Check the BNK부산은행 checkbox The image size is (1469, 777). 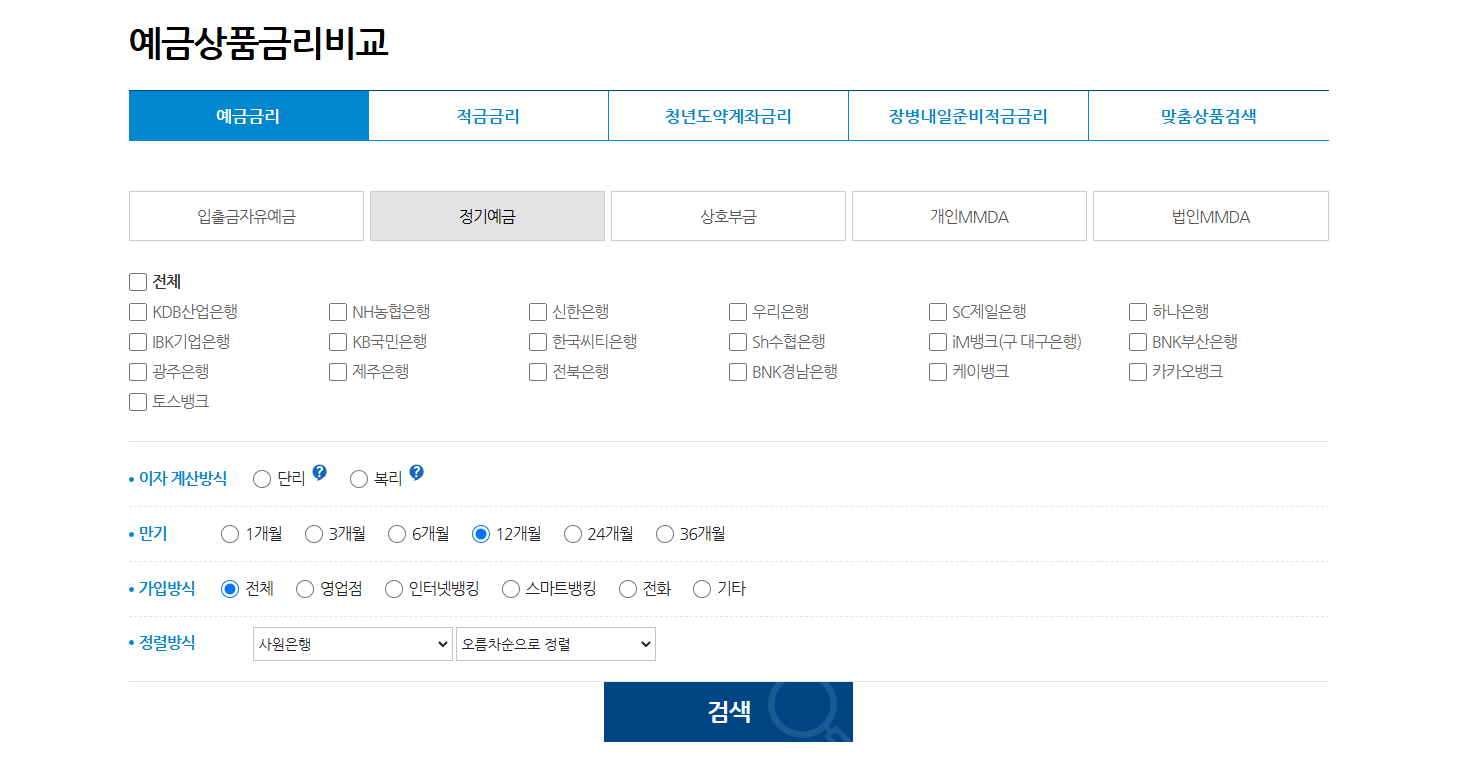(1138, 342)
